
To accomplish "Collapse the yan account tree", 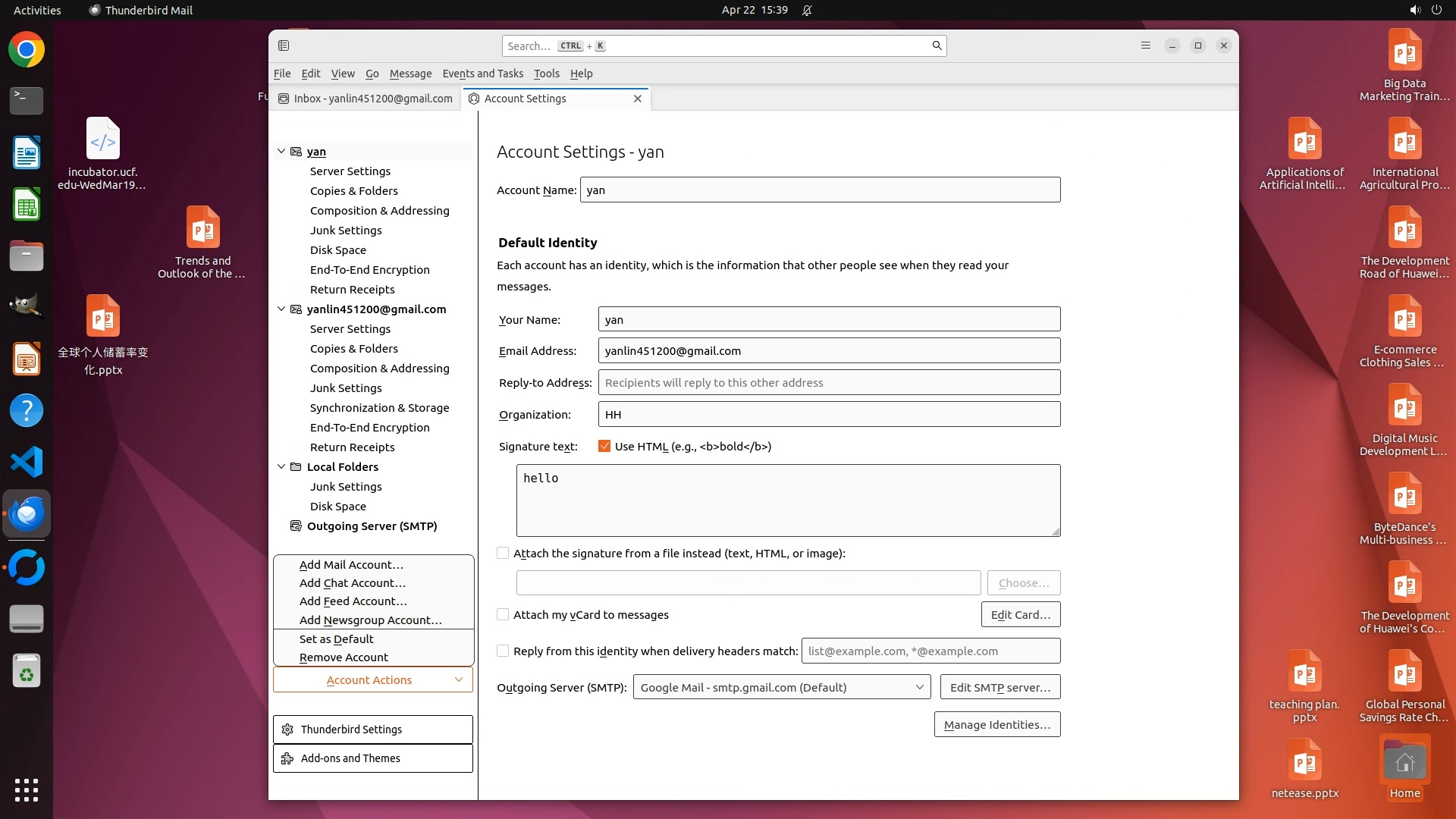I will point(281,152).
